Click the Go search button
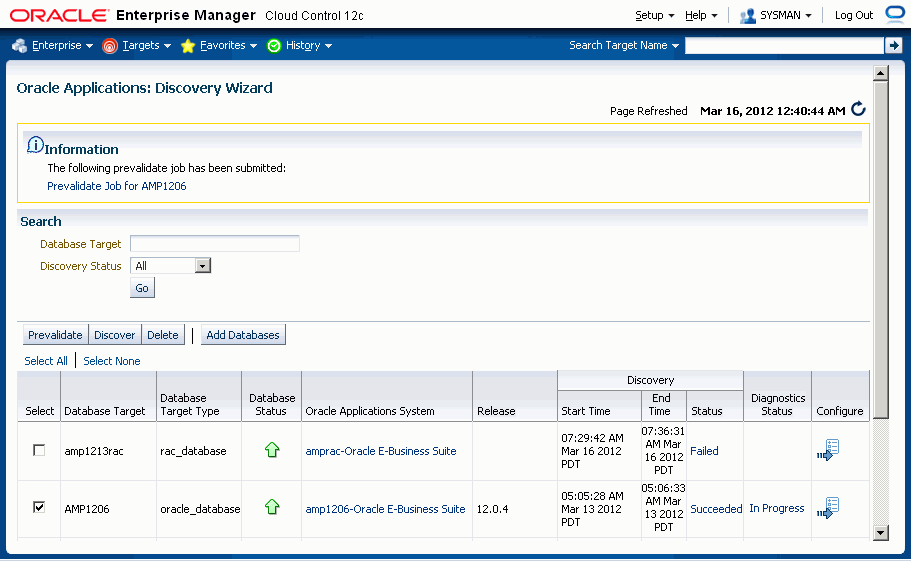The height and width of the screenshot is (561, 911). pos(142,288)
